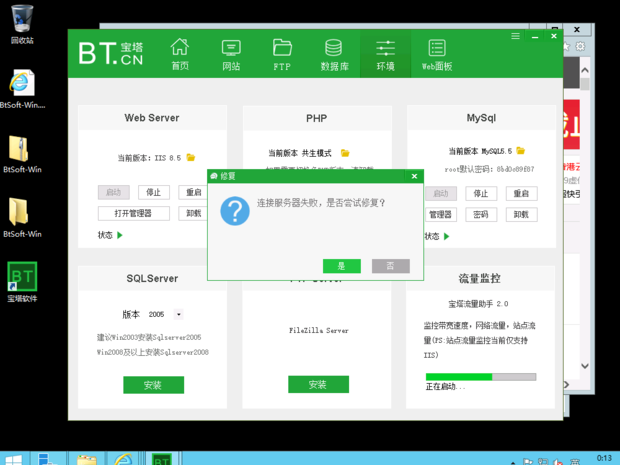Viewport: 620px width, 465px height.
Task: Click the Web Server 状态 green arrow
Action: pos(120,235)
